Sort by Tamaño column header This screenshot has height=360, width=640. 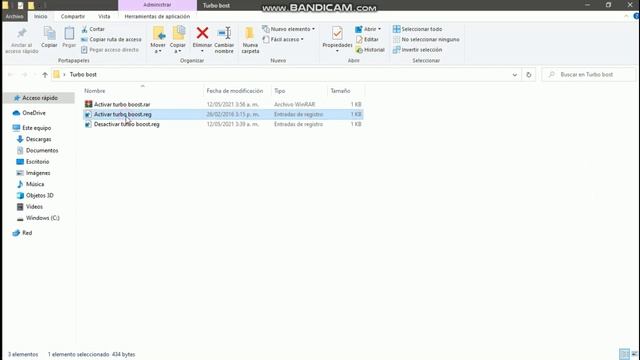click(x=340, y=91)
